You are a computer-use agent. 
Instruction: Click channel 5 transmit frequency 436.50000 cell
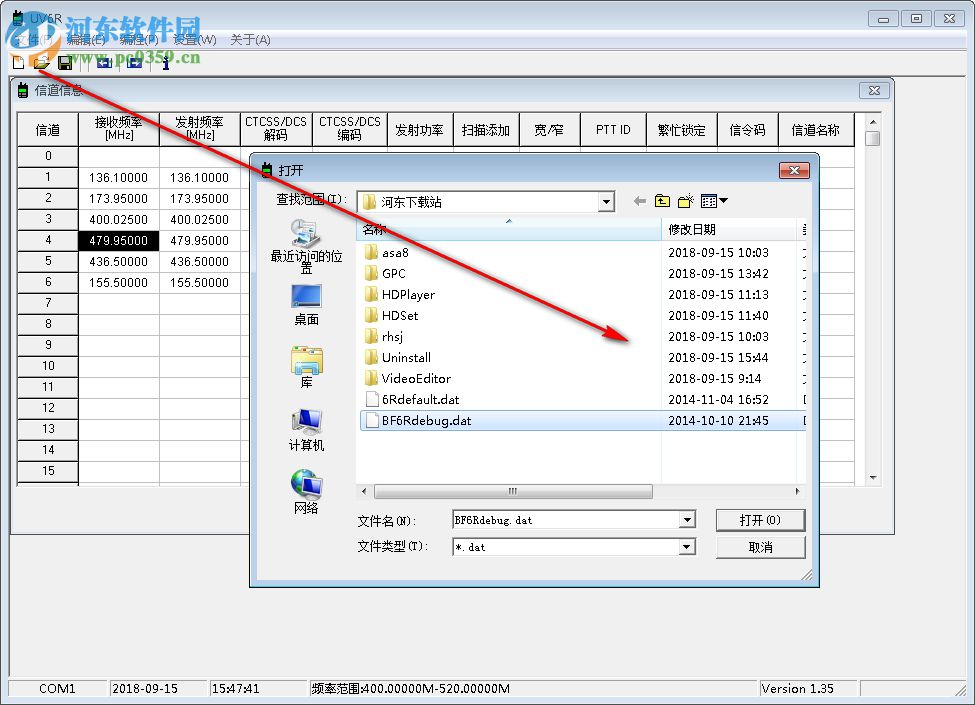click(200, 262)
